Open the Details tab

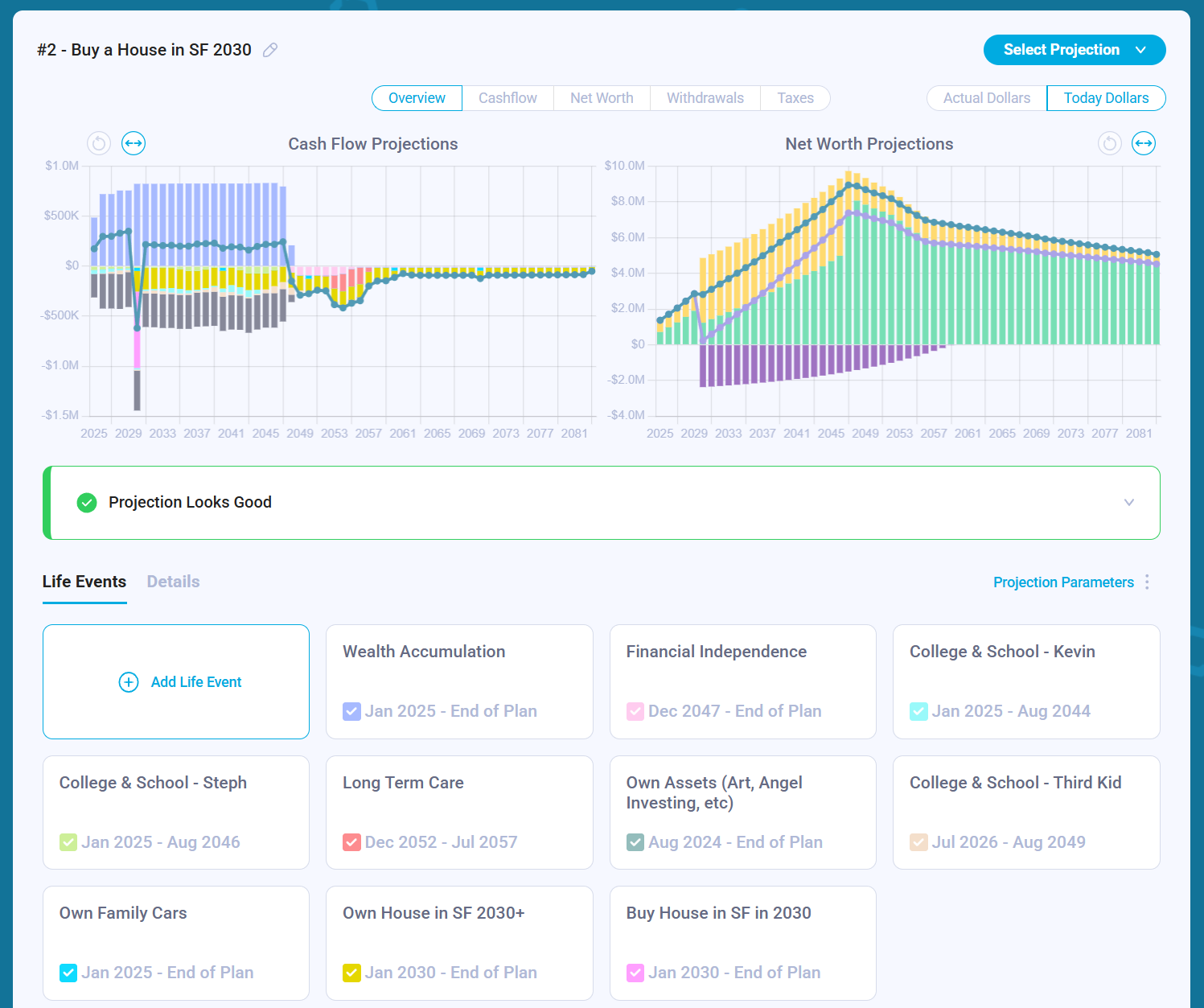click(173, 582)
